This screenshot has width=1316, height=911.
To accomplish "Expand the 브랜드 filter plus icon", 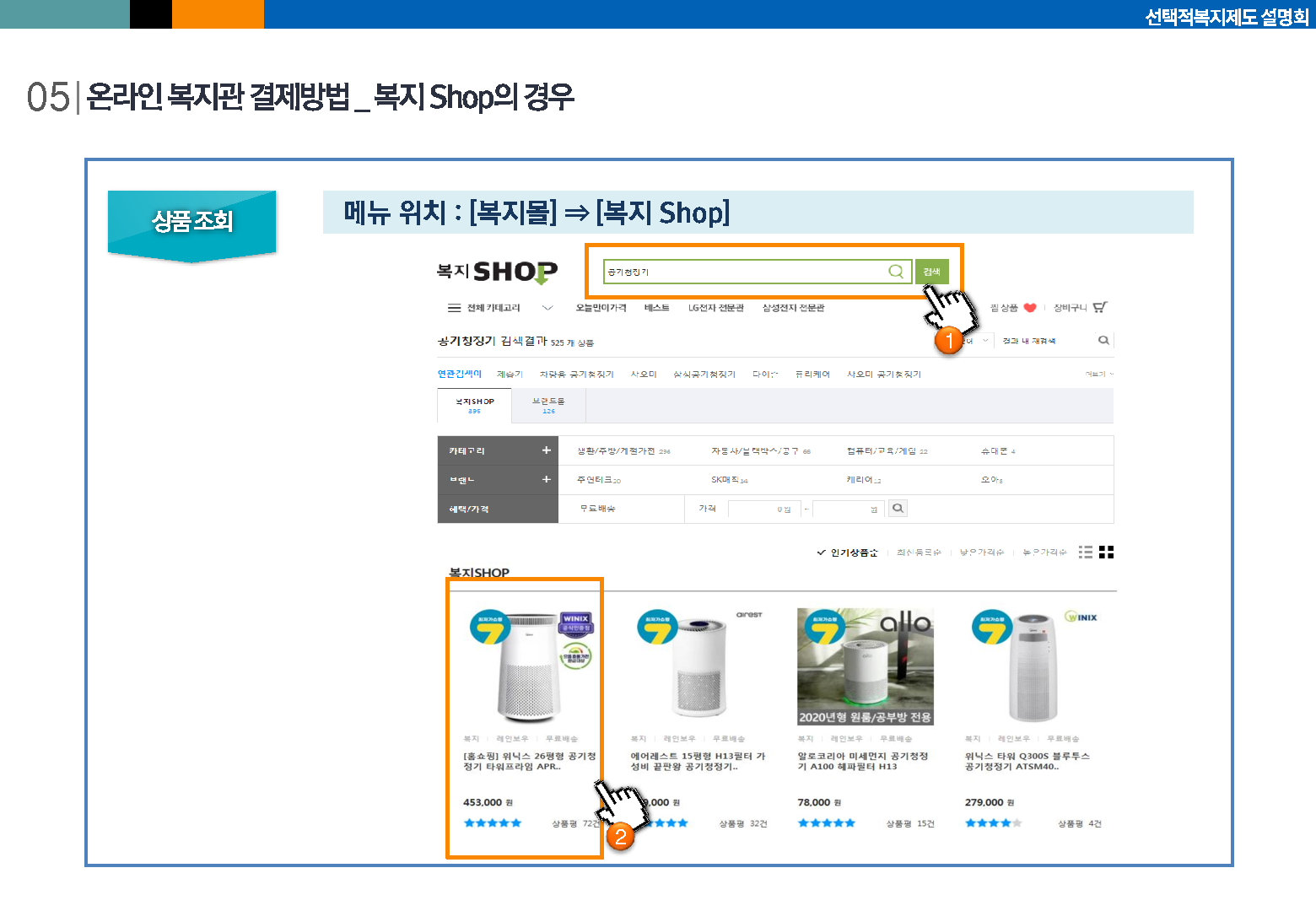I will pos(547,479).
